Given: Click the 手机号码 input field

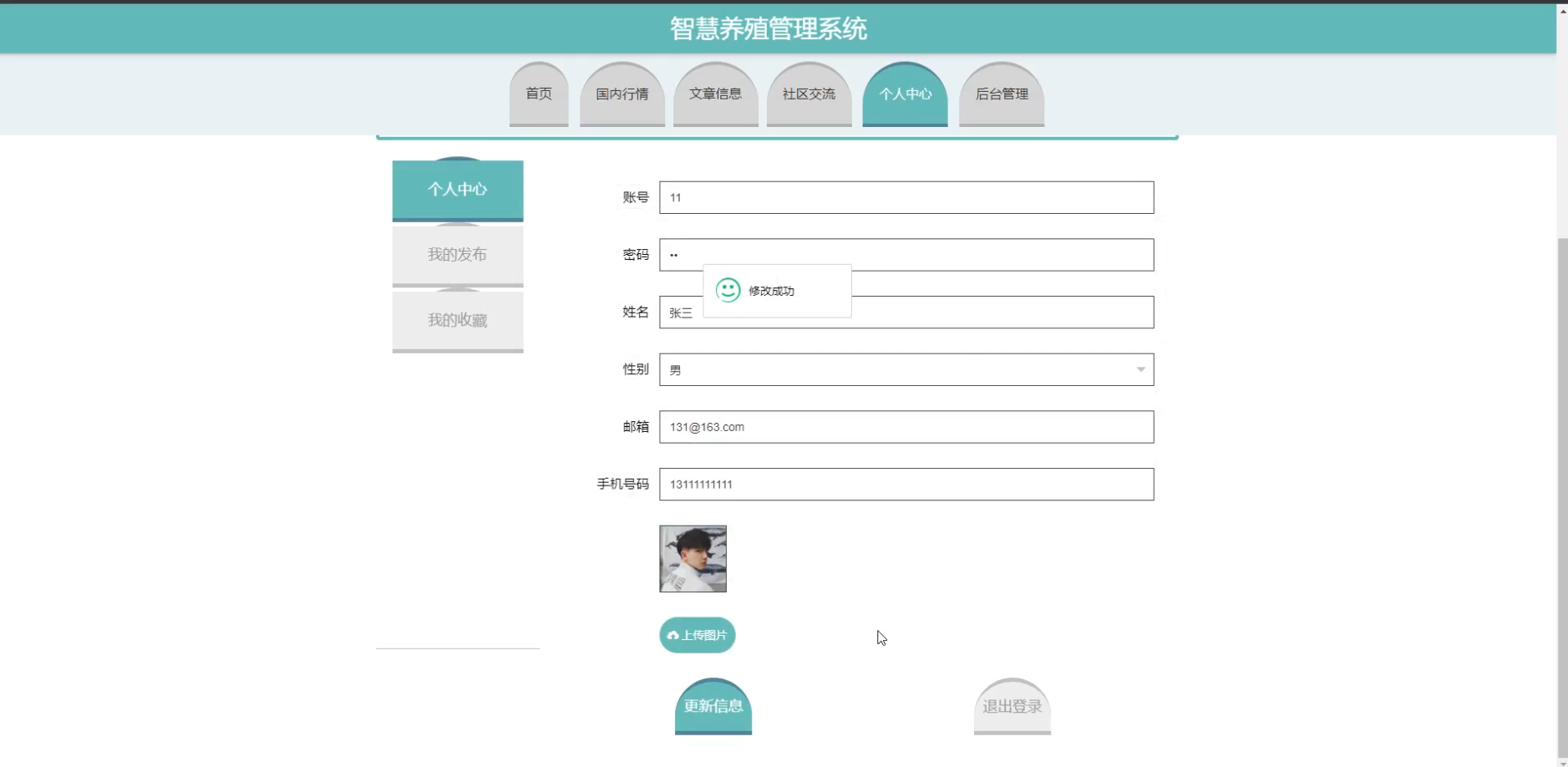Looking at the screenshot, I should point(906,485).
